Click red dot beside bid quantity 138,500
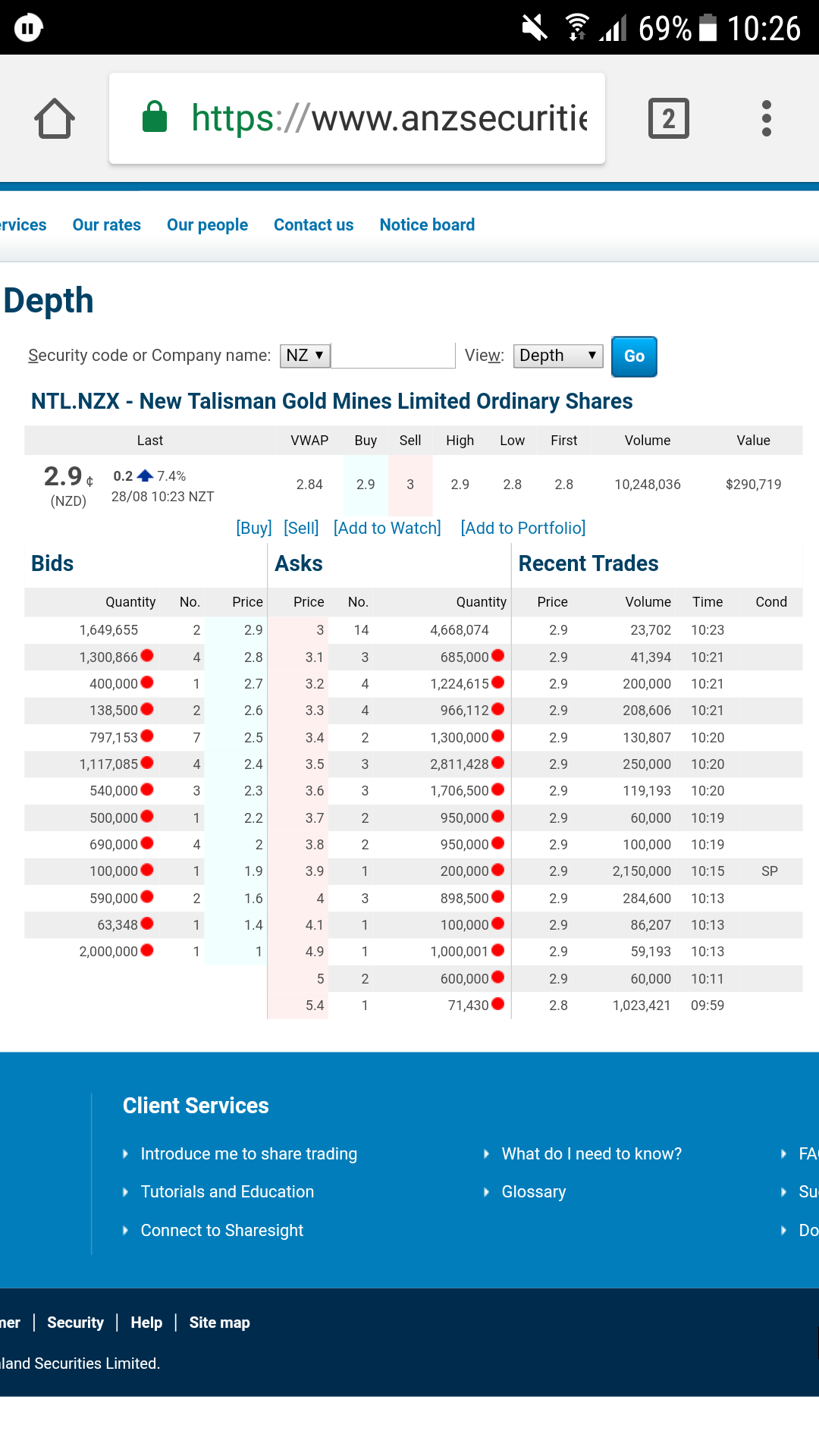Viewport: 819px width, 1456px height. pos(147,709)
